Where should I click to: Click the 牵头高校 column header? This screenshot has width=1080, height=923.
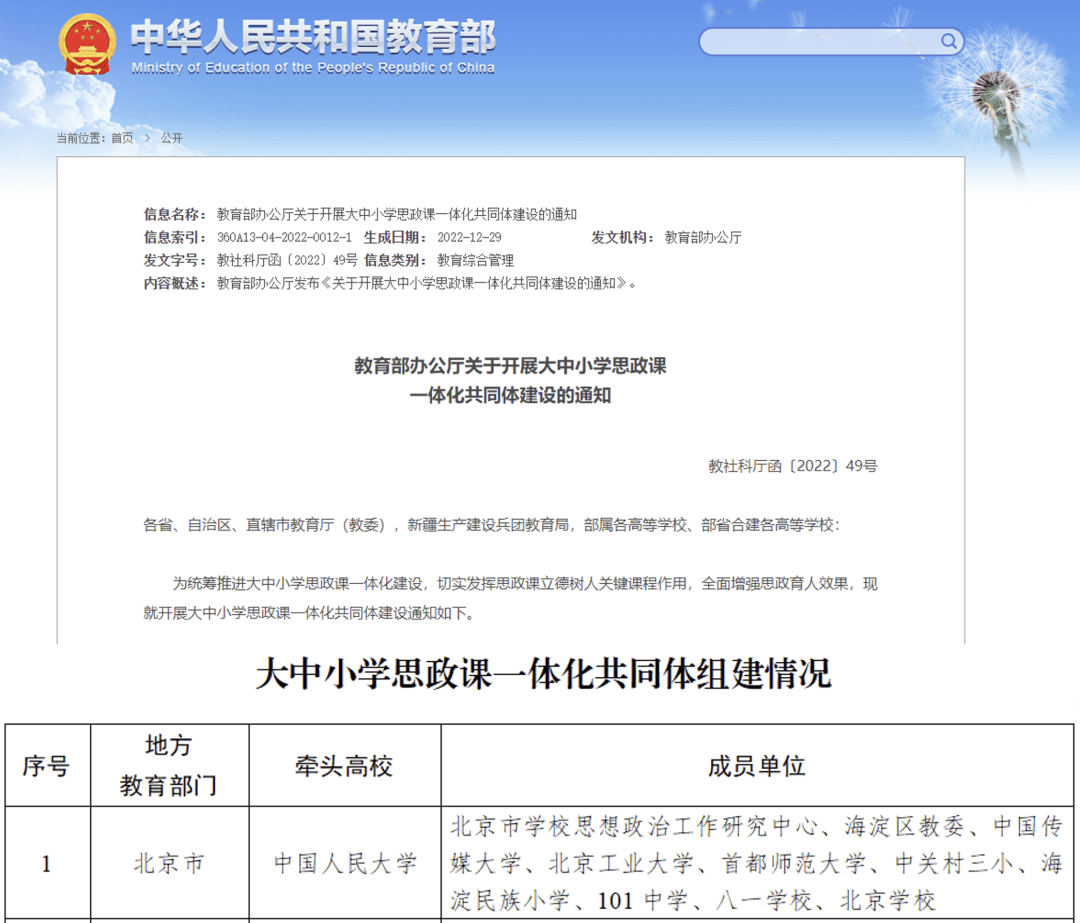(x=344, y=765)
